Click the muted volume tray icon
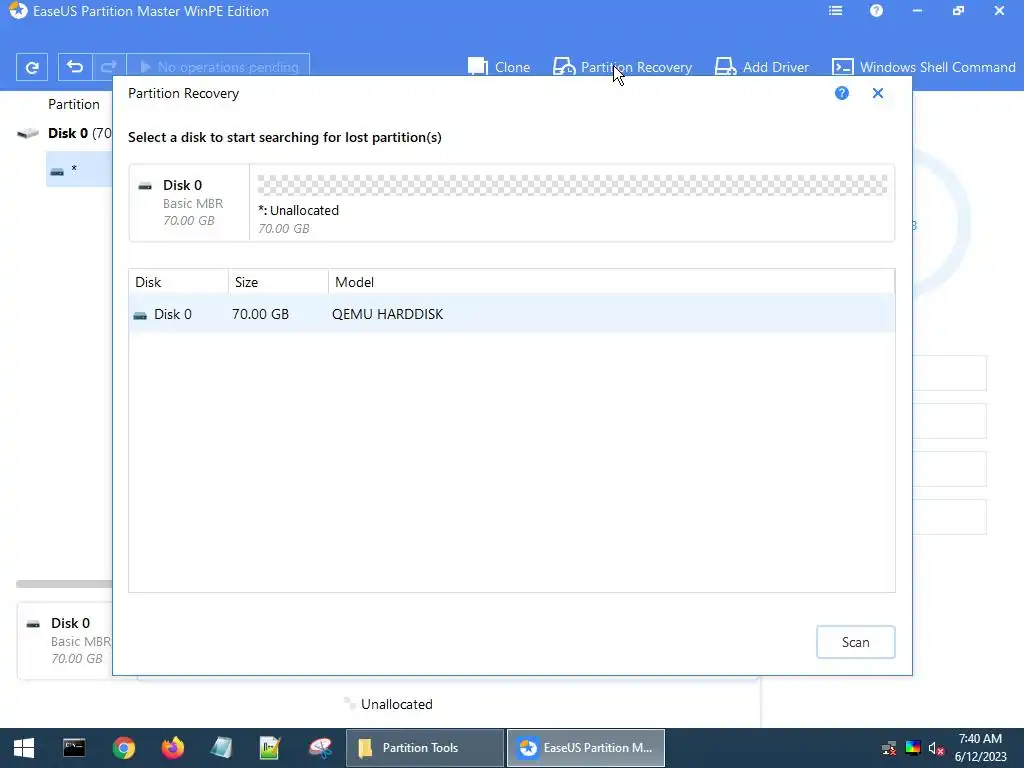The image size is (1024, 768). pyautogui.click(x=936, y=748)
